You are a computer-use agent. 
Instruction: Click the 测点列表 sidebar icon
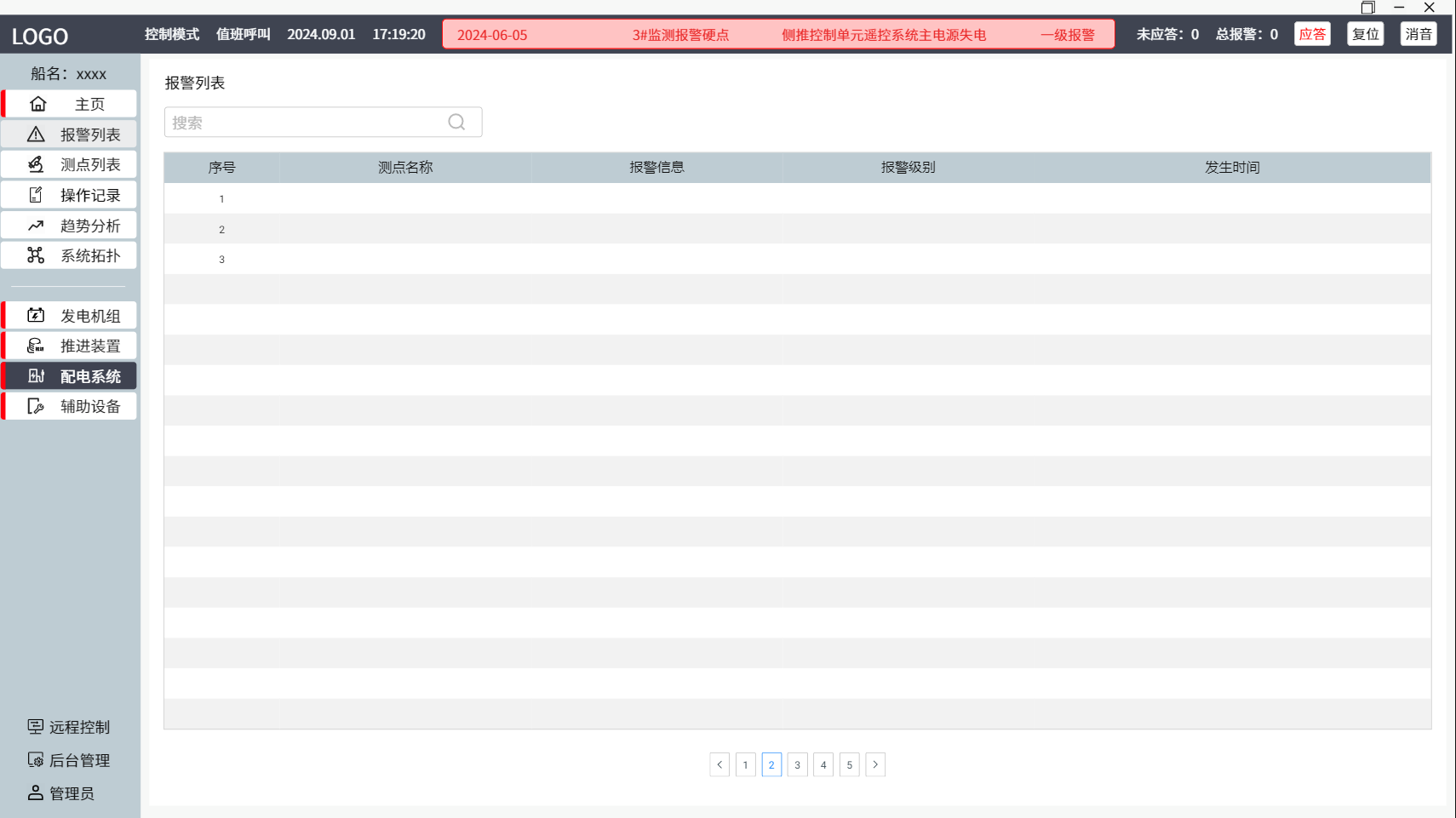click(x=36, y=164)
